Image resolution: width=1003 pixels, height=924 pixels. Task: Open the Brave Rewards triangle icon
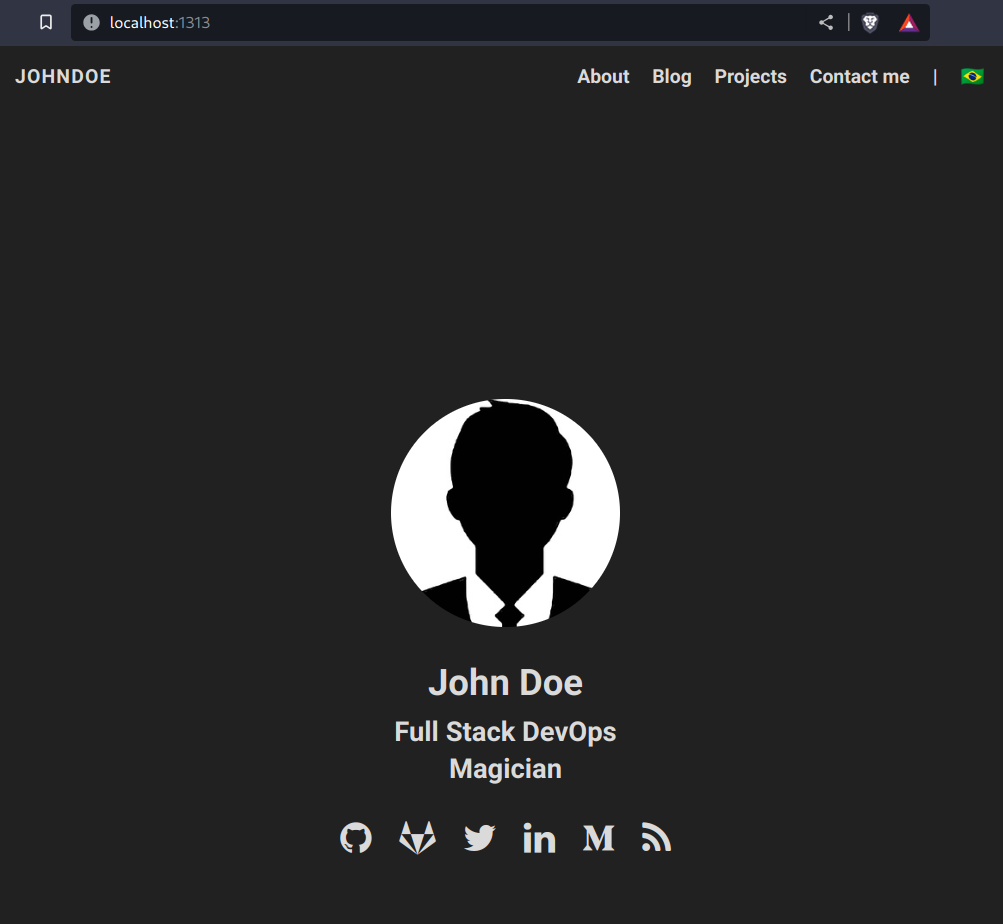[x=908, y=22]
